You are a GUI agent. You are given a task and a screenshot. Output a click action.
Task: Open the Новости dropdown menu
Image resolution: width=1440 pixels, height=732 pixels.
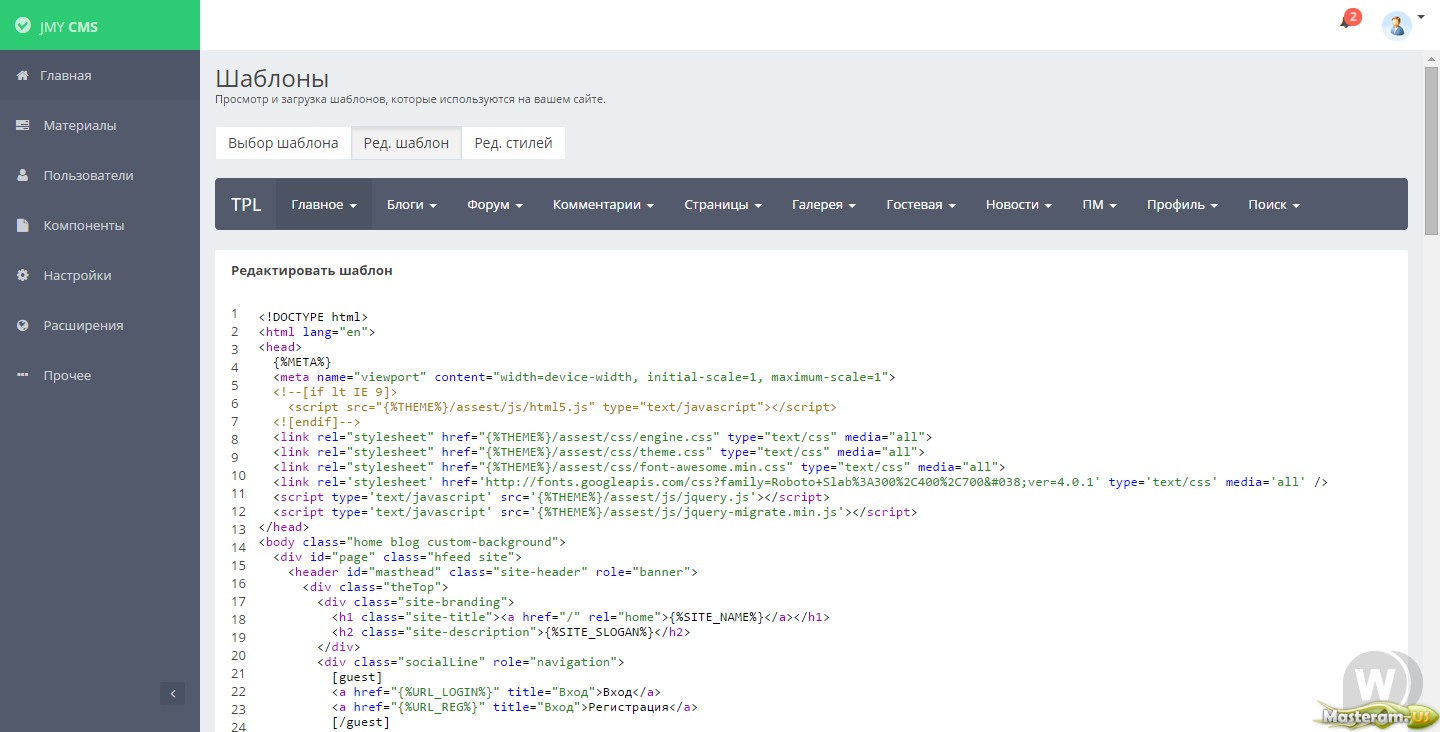click(x=1019, y=204)
